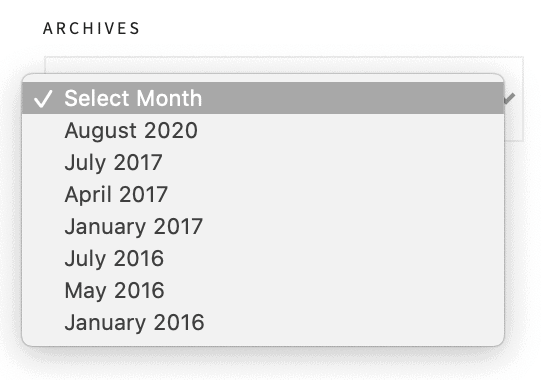The height and width of the screenshot is (380, 548).
Task: Pick July 2017 in the month dropdown
Action: click(263, 162)
